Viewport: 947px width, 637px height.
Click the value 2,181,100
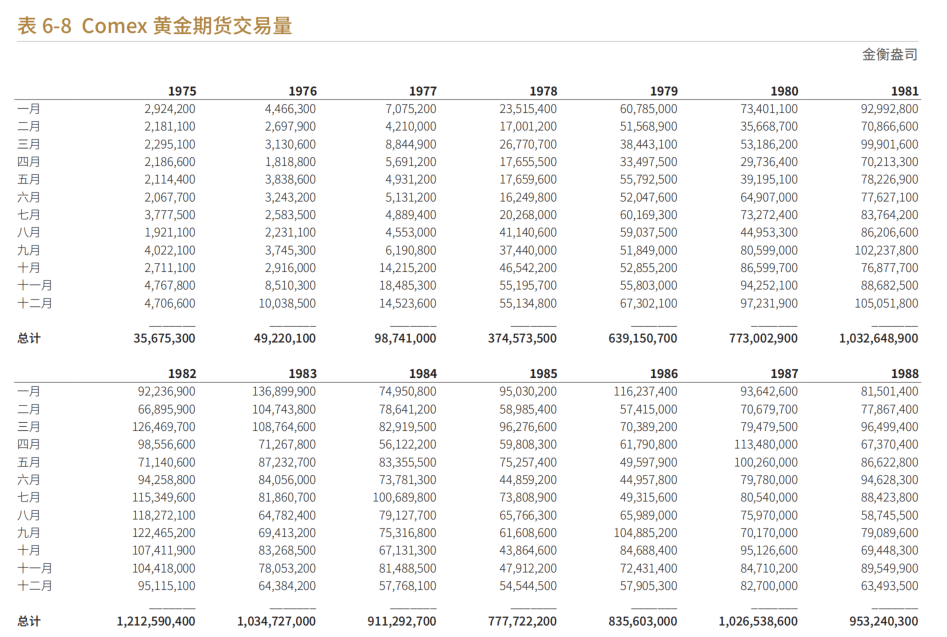[x=170, y=126]
